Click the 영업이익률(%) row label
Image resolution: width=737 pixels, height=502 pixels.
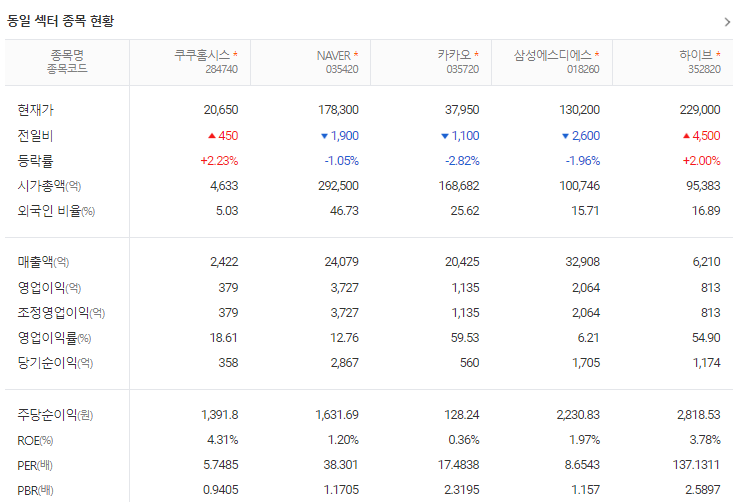[x=54, y=337]
